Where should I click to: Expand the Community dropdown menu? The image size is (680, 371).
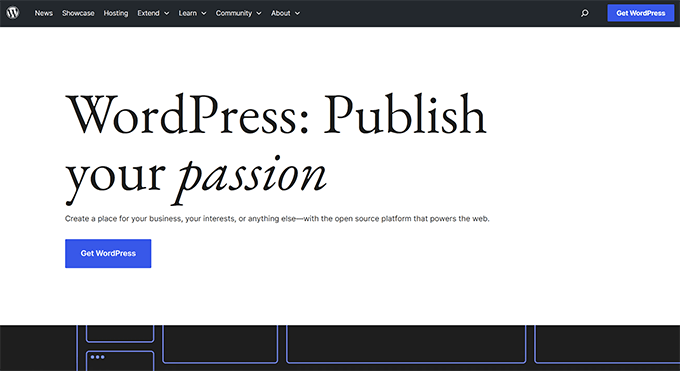tap(239, 13)
